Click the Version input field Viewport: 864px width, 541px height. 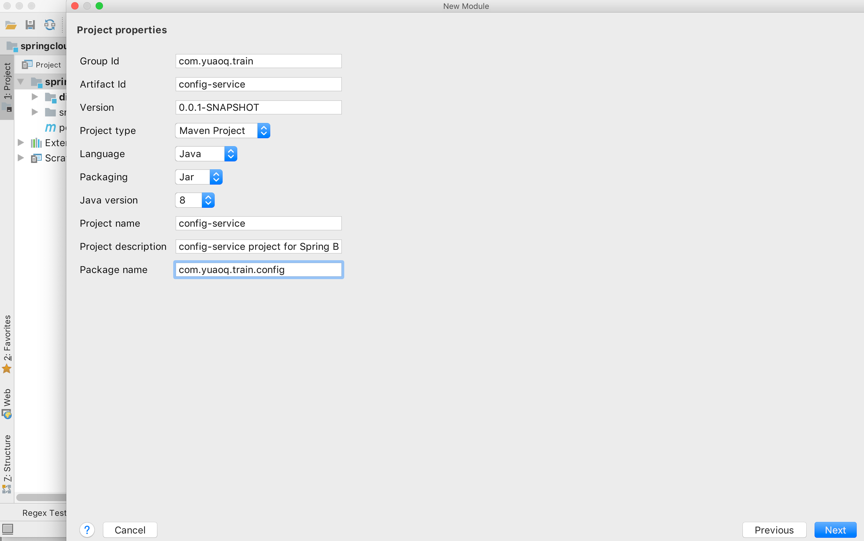pos(258,107)
